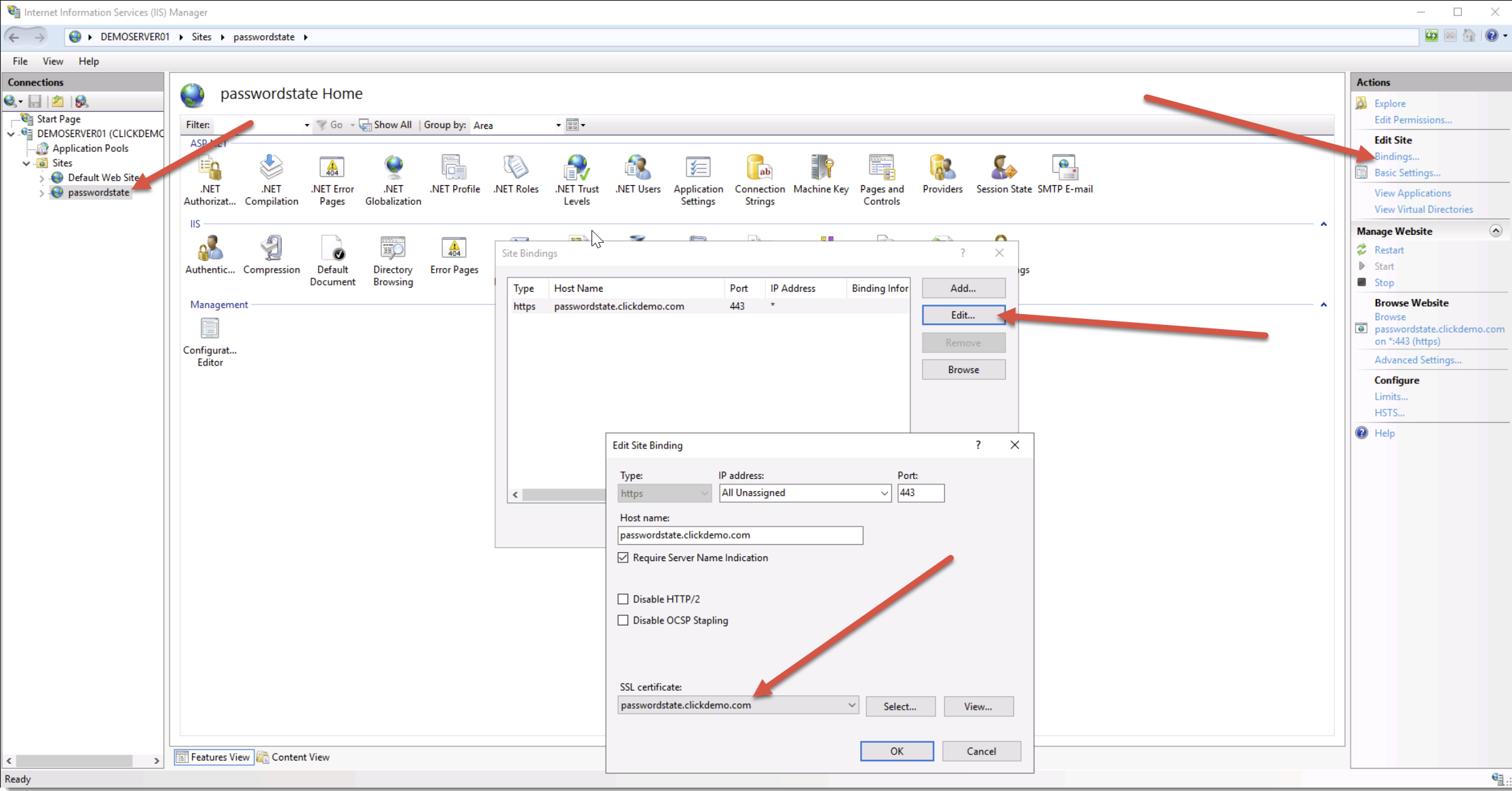Click Edit... in Site Bindings

tap(963, 315)
